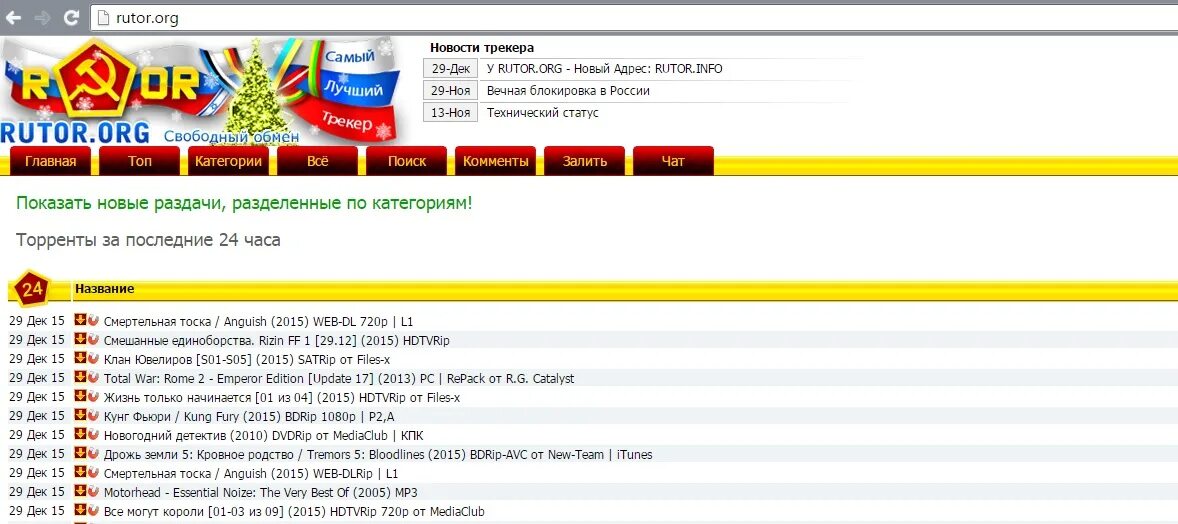The image size is (1178, 524).
Task: Open Смертельная тоска WEB-DLRip torrent page
Action: point(251,473)
